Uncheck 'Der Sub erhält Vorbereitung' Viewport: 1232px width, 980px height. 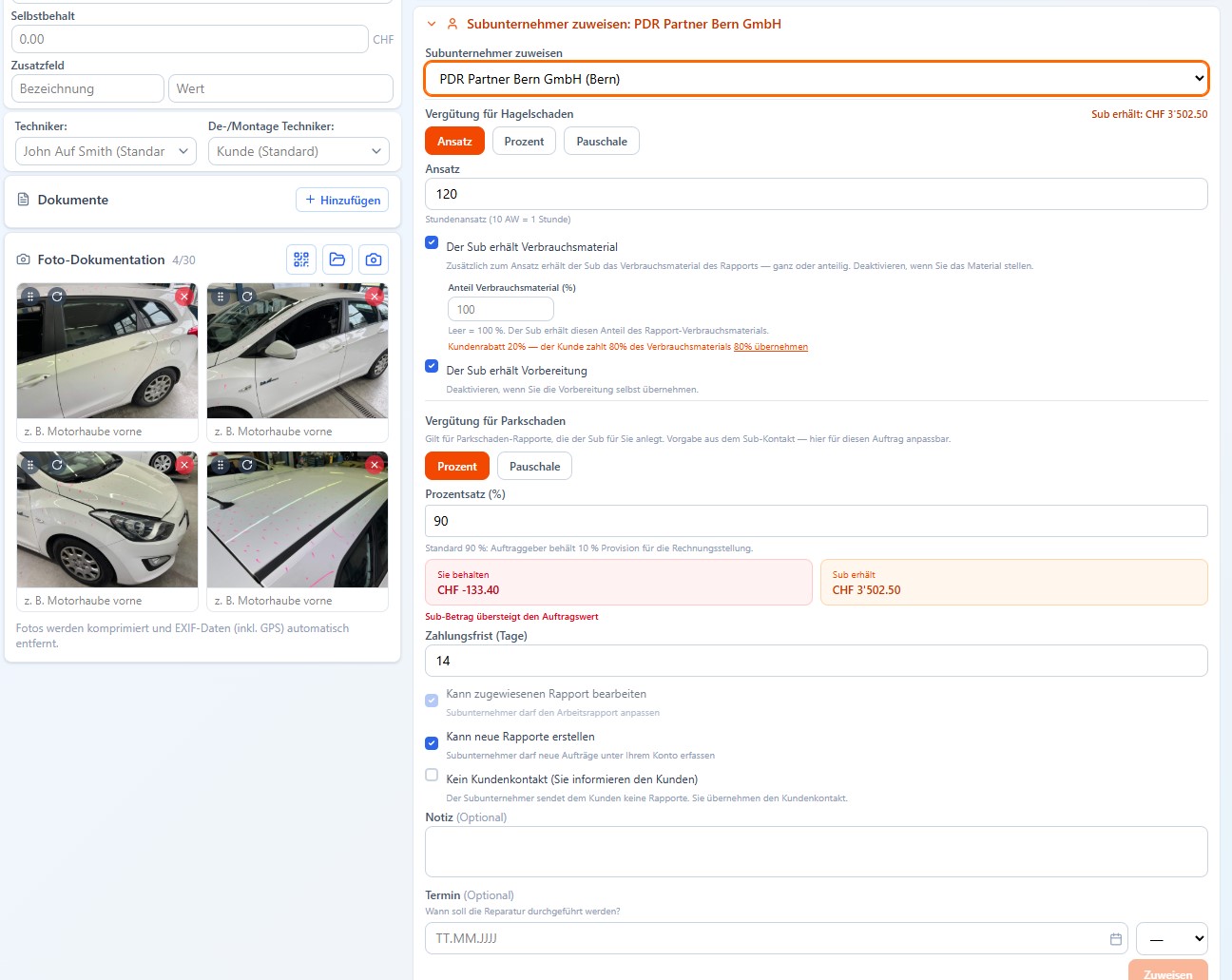point(432,366)
